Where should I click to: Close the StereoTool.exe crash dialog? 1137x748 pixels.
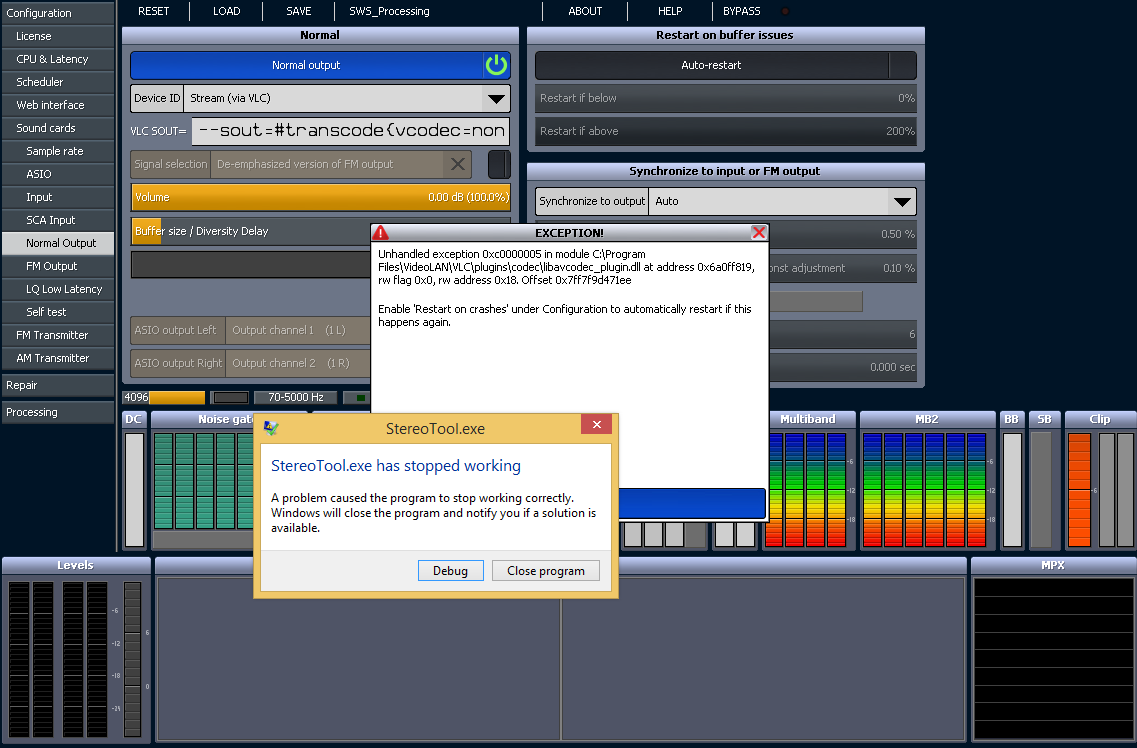tap(597, 425)
